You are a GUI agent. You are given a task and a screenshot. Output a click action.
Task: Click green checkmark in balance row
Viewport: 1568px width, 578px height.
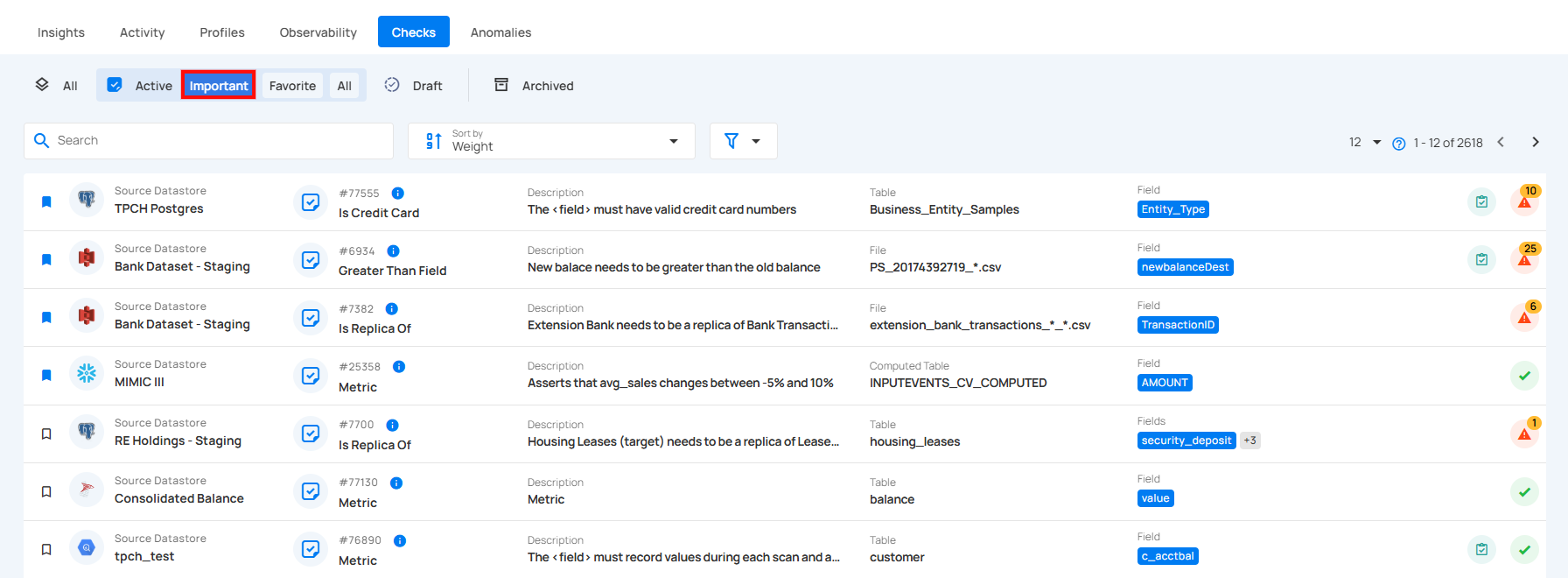(x=1524, y=491)
